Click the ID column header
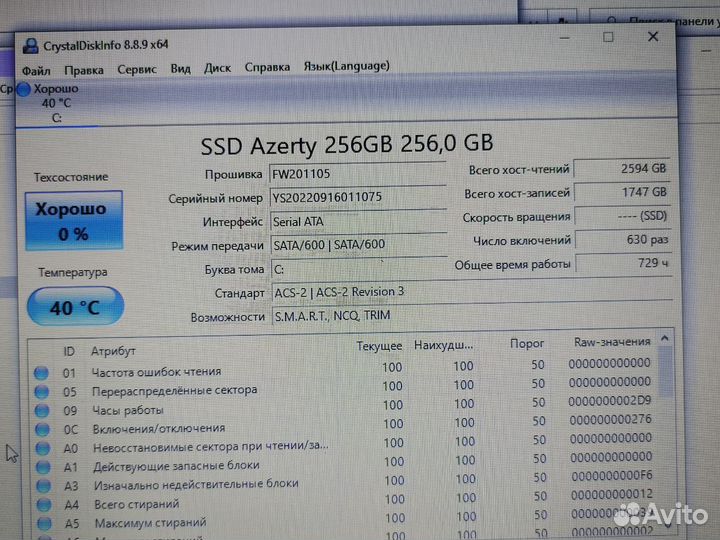 pyautogui.click(x=69, y=351)
